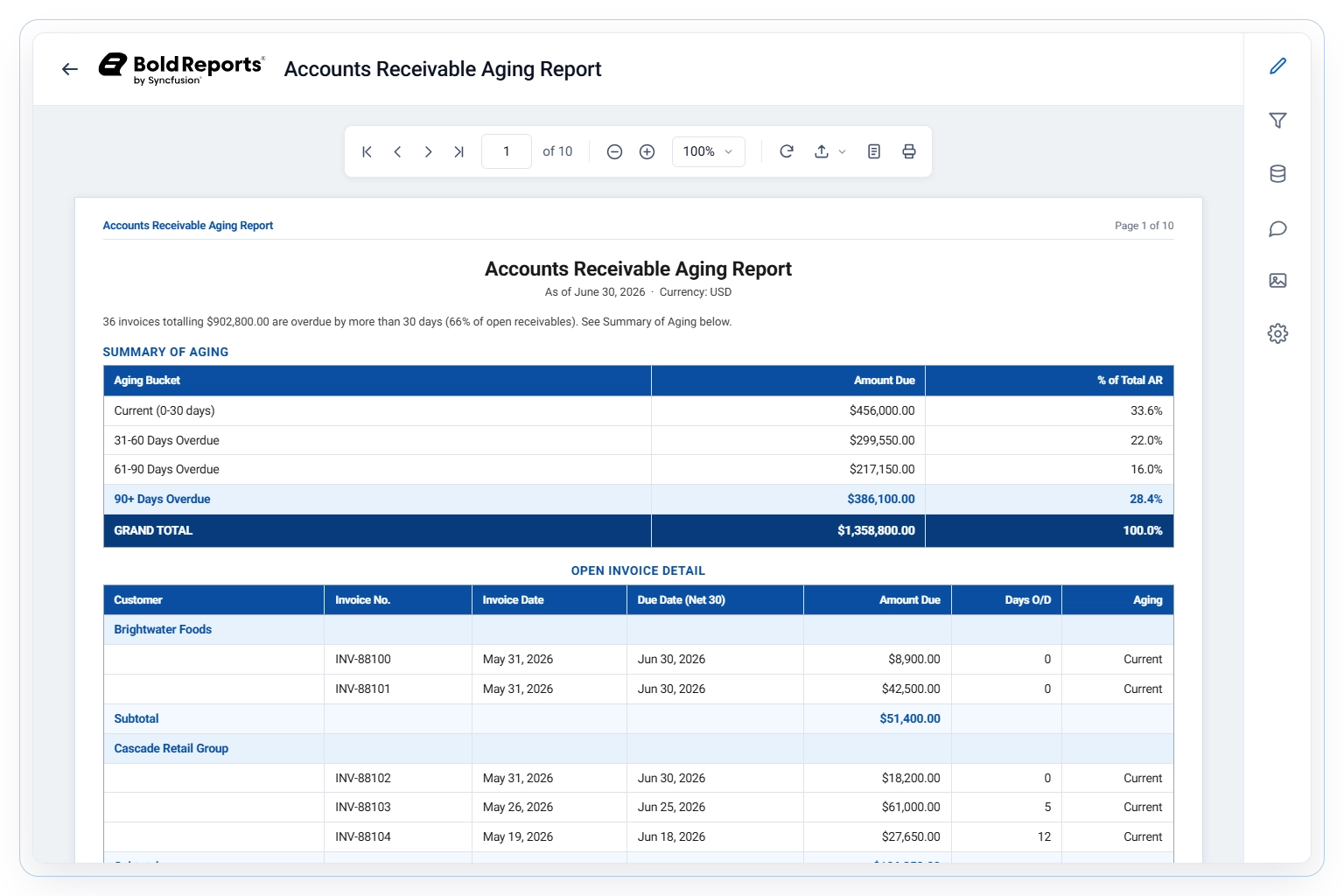Image resolution: width=1344 pixels, height=896 pixels.
Task: Zoom out with the minus icon
Action: click(614, 151)
